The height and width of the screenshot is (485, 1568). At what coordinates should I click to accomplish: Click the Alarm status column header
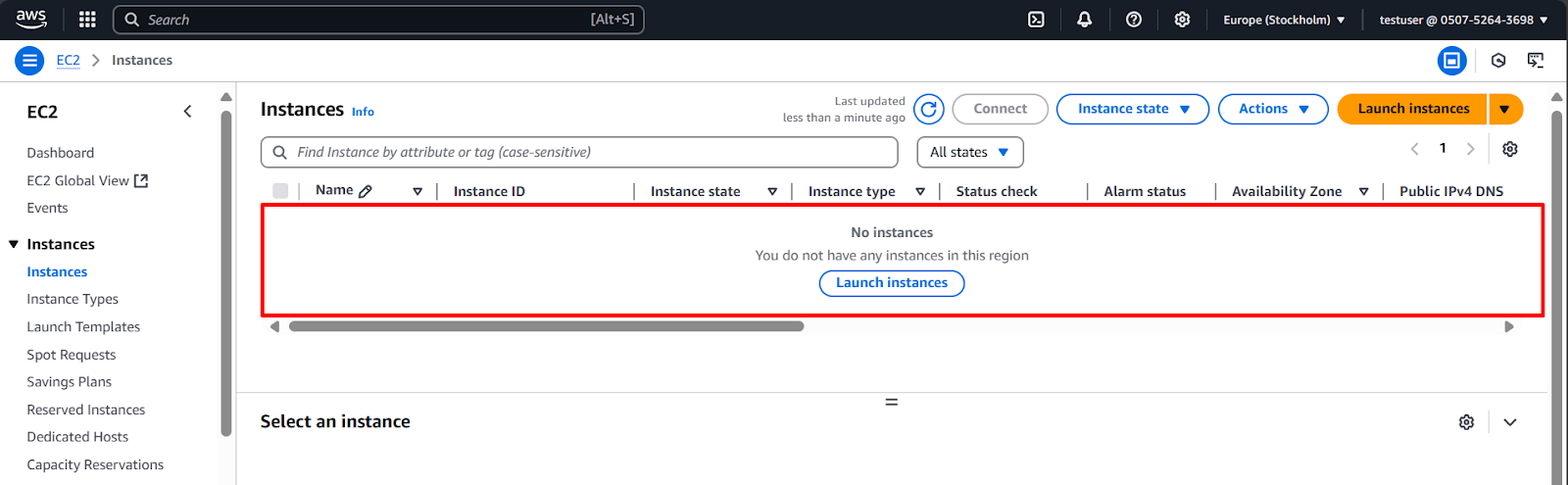coord(1145,191)
